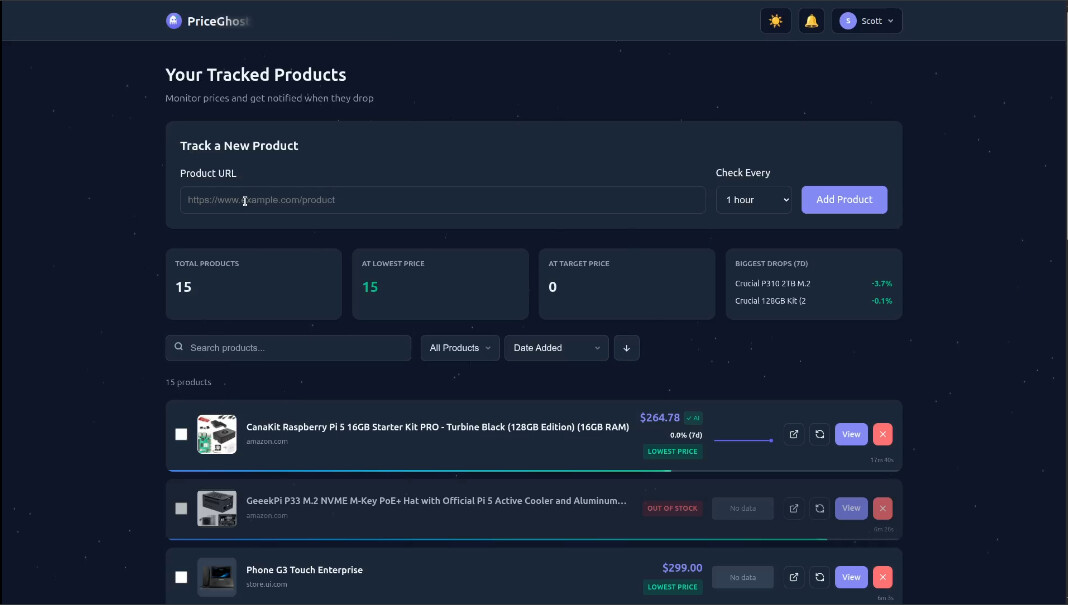Click the Add Product button
This screenshot has height=605, width=1068.
pyautogui.click(x=844, y=200)
